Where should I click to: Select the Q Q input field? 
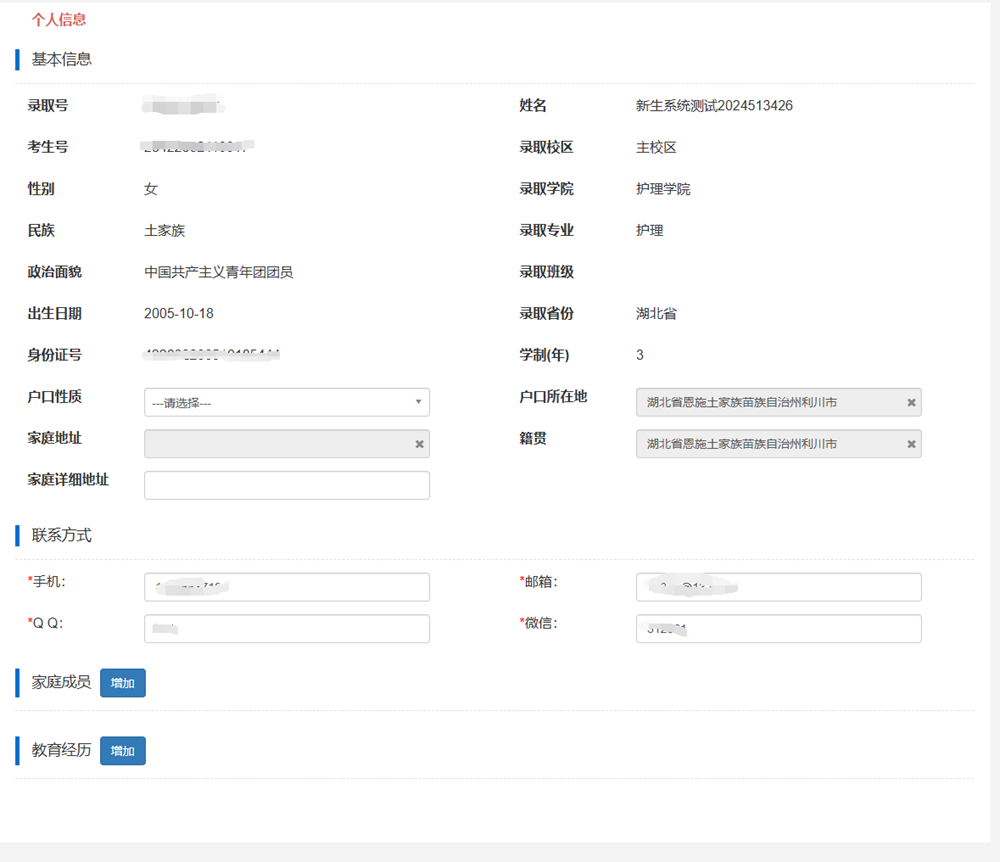coord(287,628)
